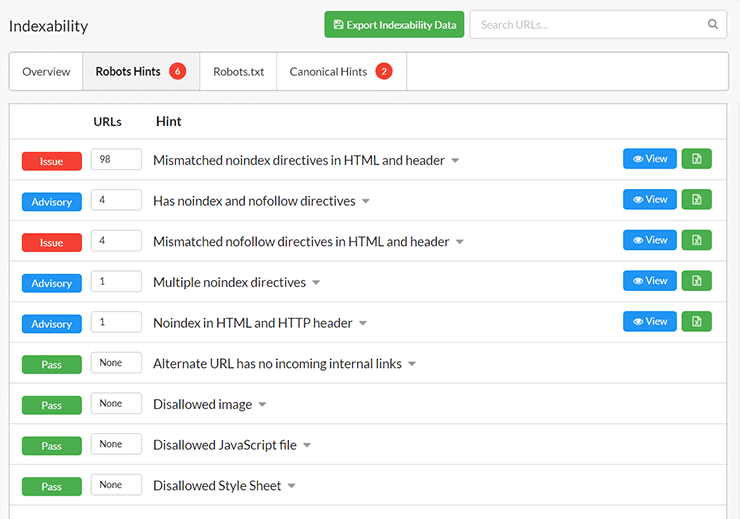This screenshot has width=740, height=519.
Task: Expand 'Multiple noindex directives' hint details
Action: click(x=316, y=283)
